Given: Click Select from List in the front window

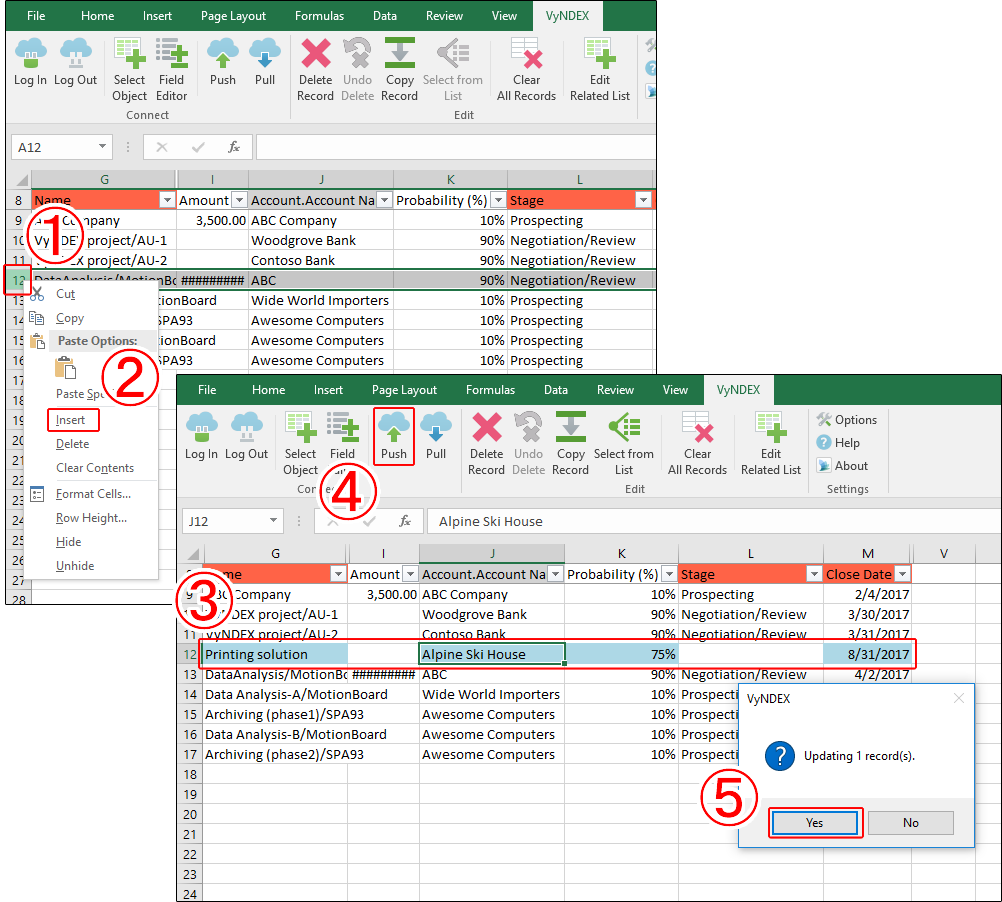Looking at the screenshot, I should (x=624, y=444).
